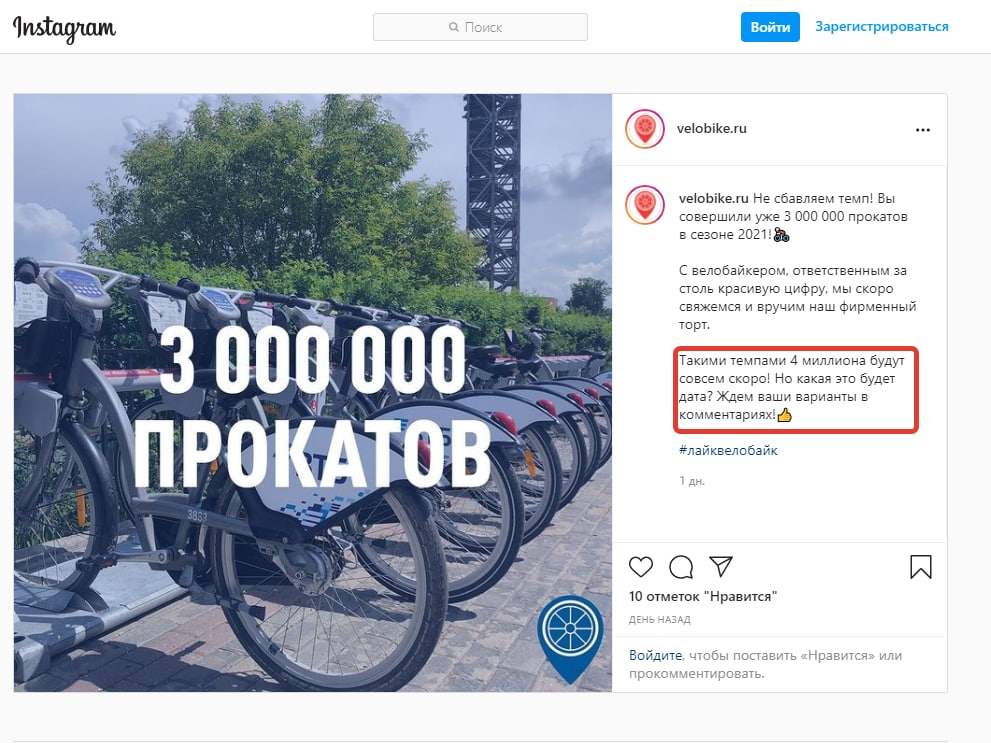Click the ДЕНЬ НАЗАД post date

[x=660, y=620]
